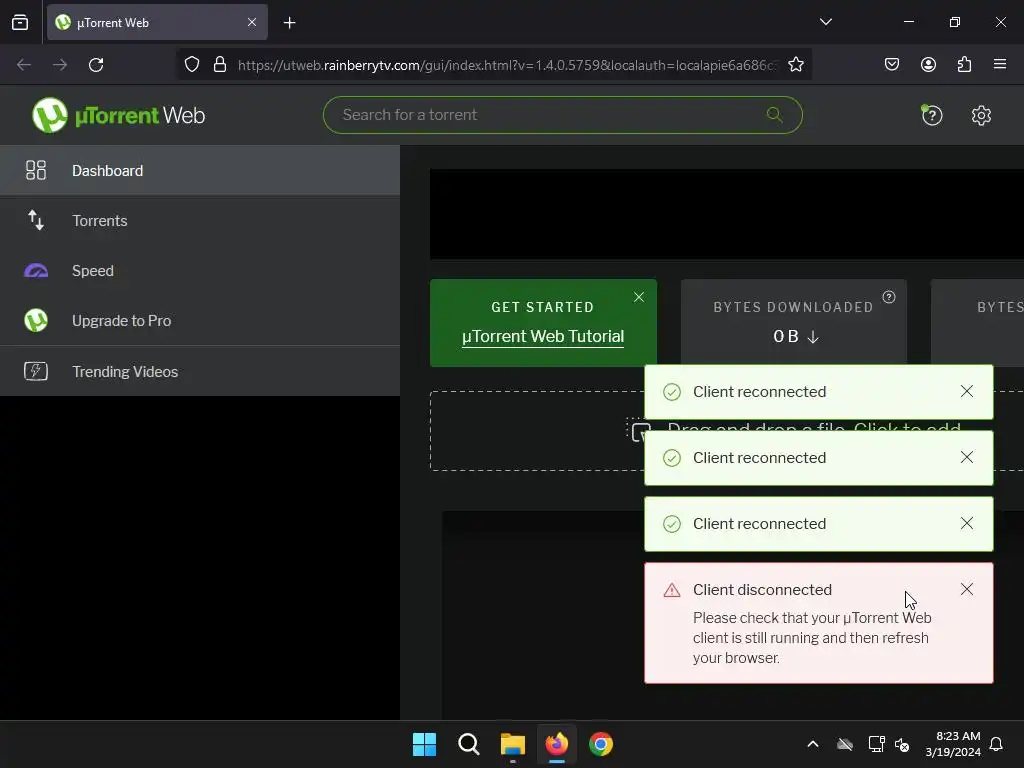The image size is (1024, 768).
Task: Select Upgrade to Pro
Action: 200,321
